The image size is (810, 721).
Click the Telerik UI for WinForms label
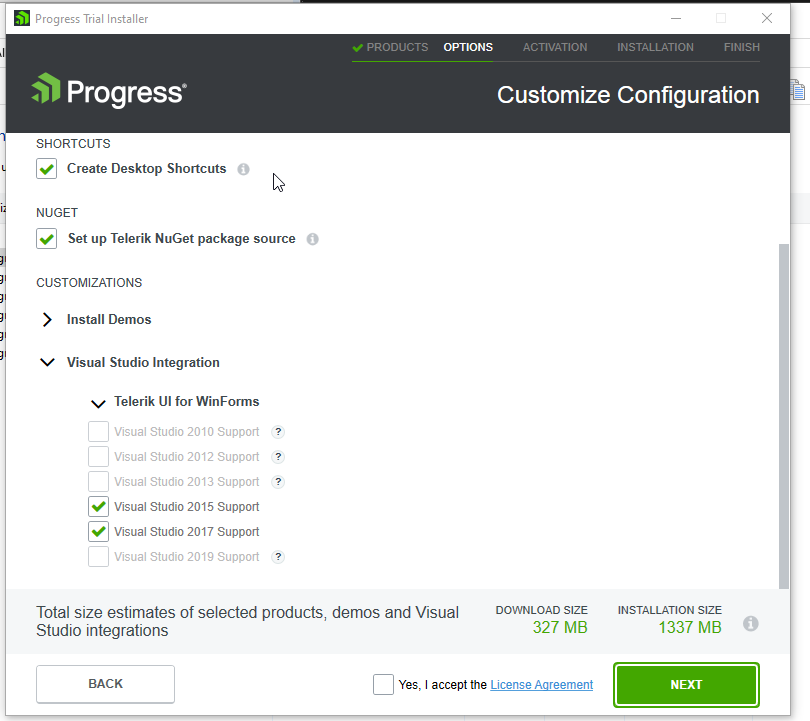click(x=186, y=402)
